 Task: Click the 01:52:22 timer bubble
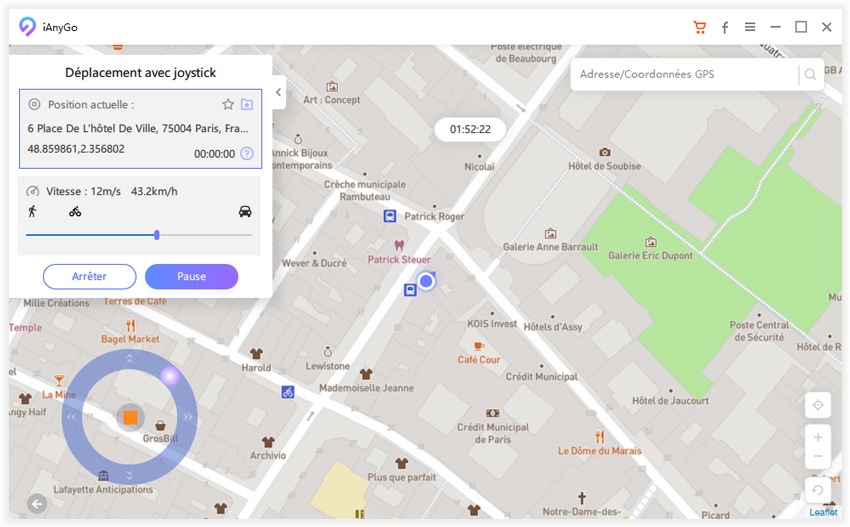coord(470,130)
